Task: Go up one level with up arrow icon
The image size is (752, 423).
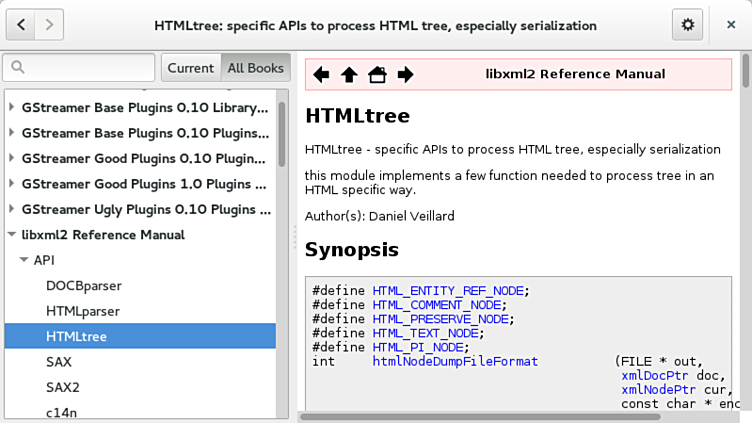Action: [349, 74]
